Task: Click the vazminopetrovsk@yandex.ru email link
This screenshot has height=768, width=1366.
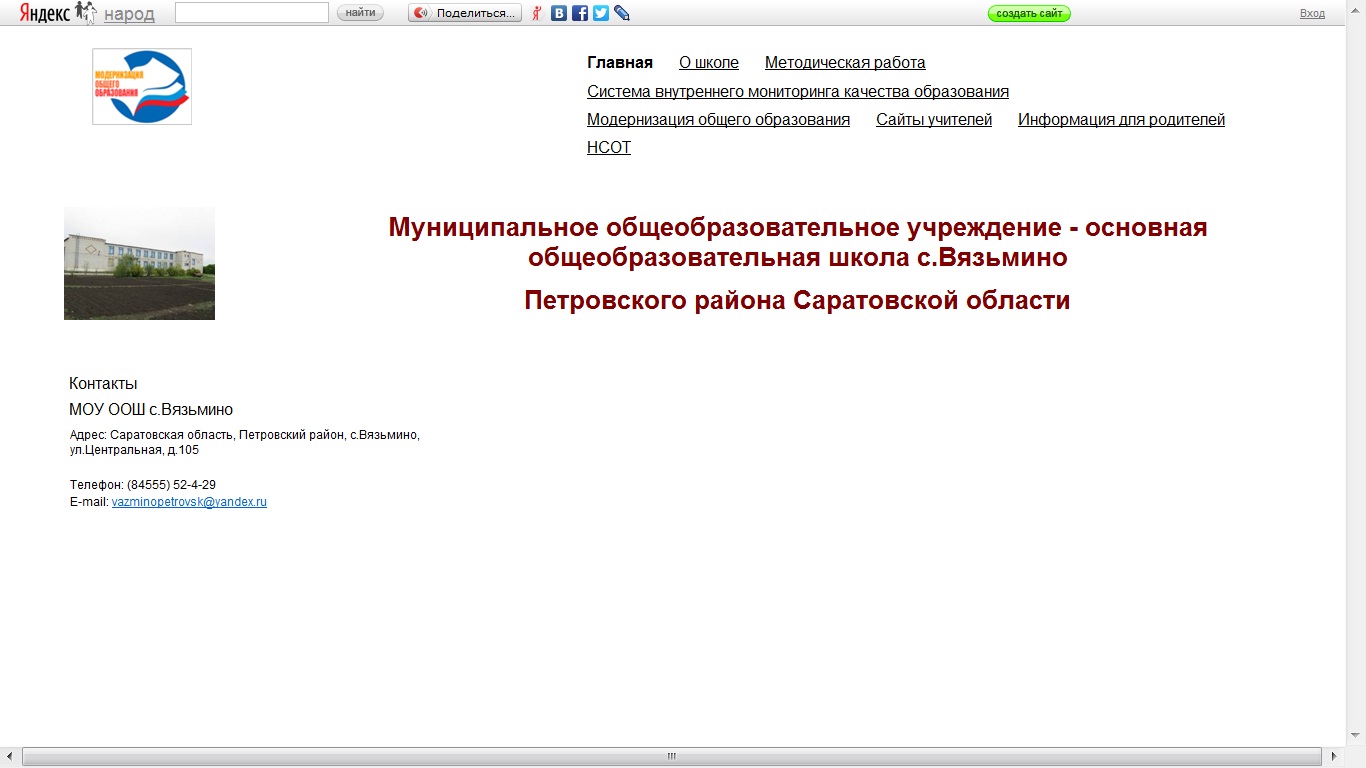Action: click(x=189, y=502)
